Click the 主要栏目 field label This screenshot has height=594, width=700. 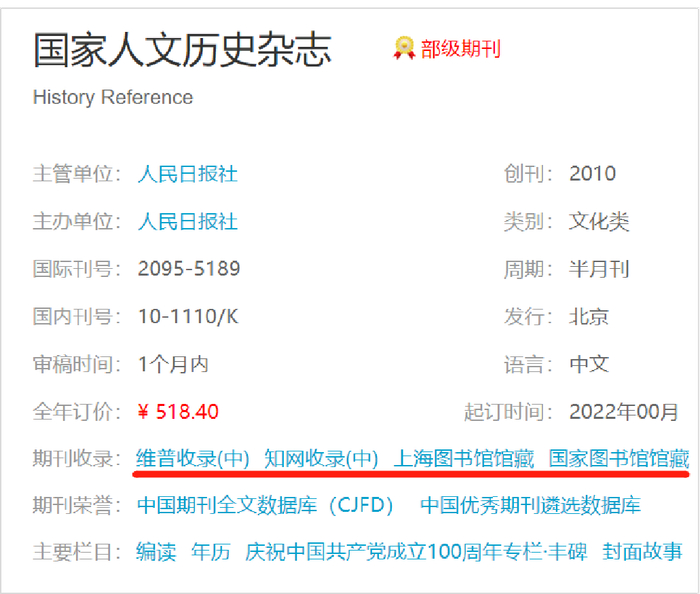(77, 552)
